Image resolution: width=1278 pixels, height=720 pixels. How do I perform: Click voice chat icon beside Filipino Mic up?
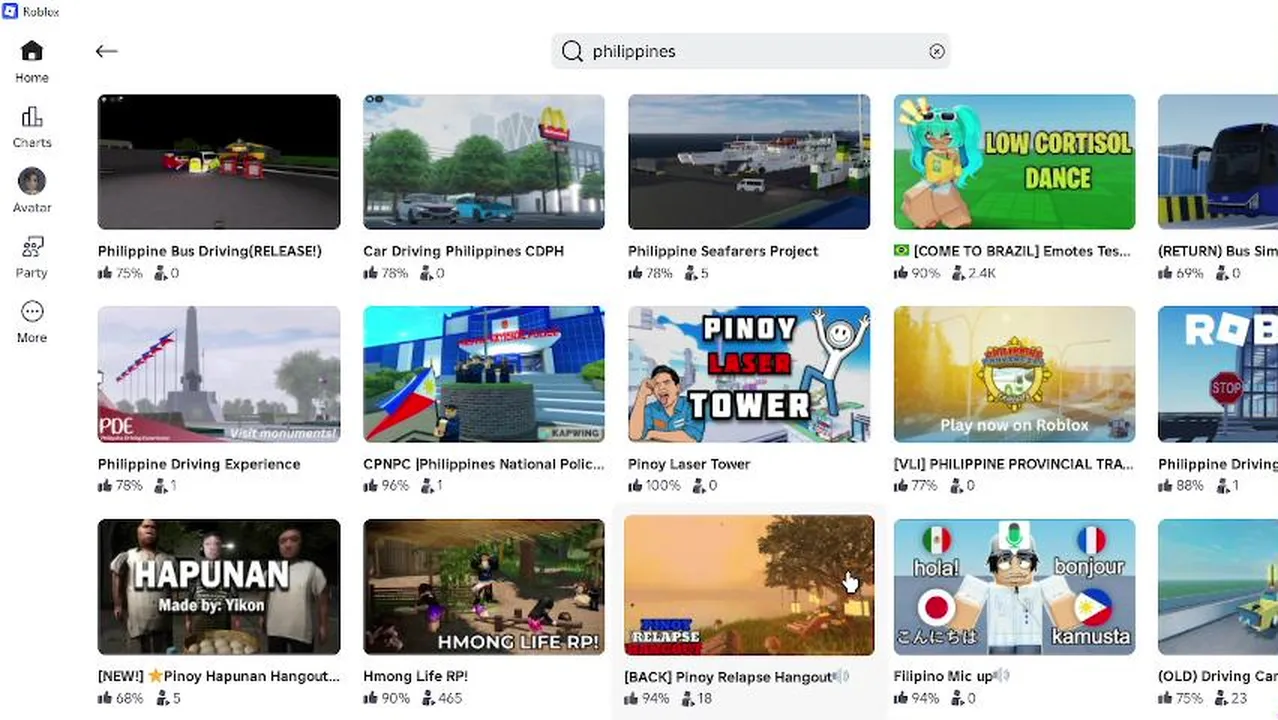pos(1002,676)
